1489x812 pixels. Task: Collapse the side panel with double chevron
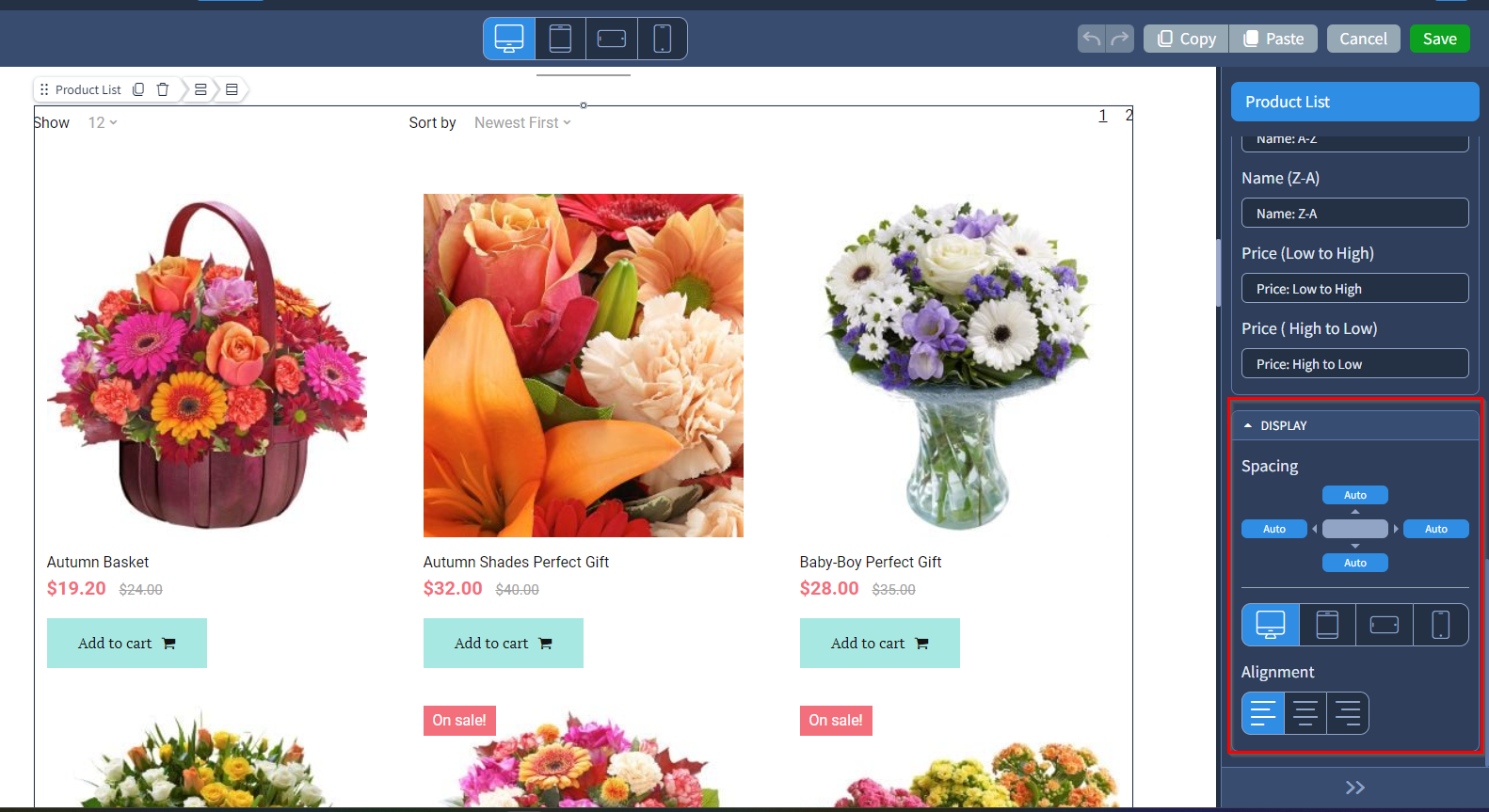point(1355,788)
